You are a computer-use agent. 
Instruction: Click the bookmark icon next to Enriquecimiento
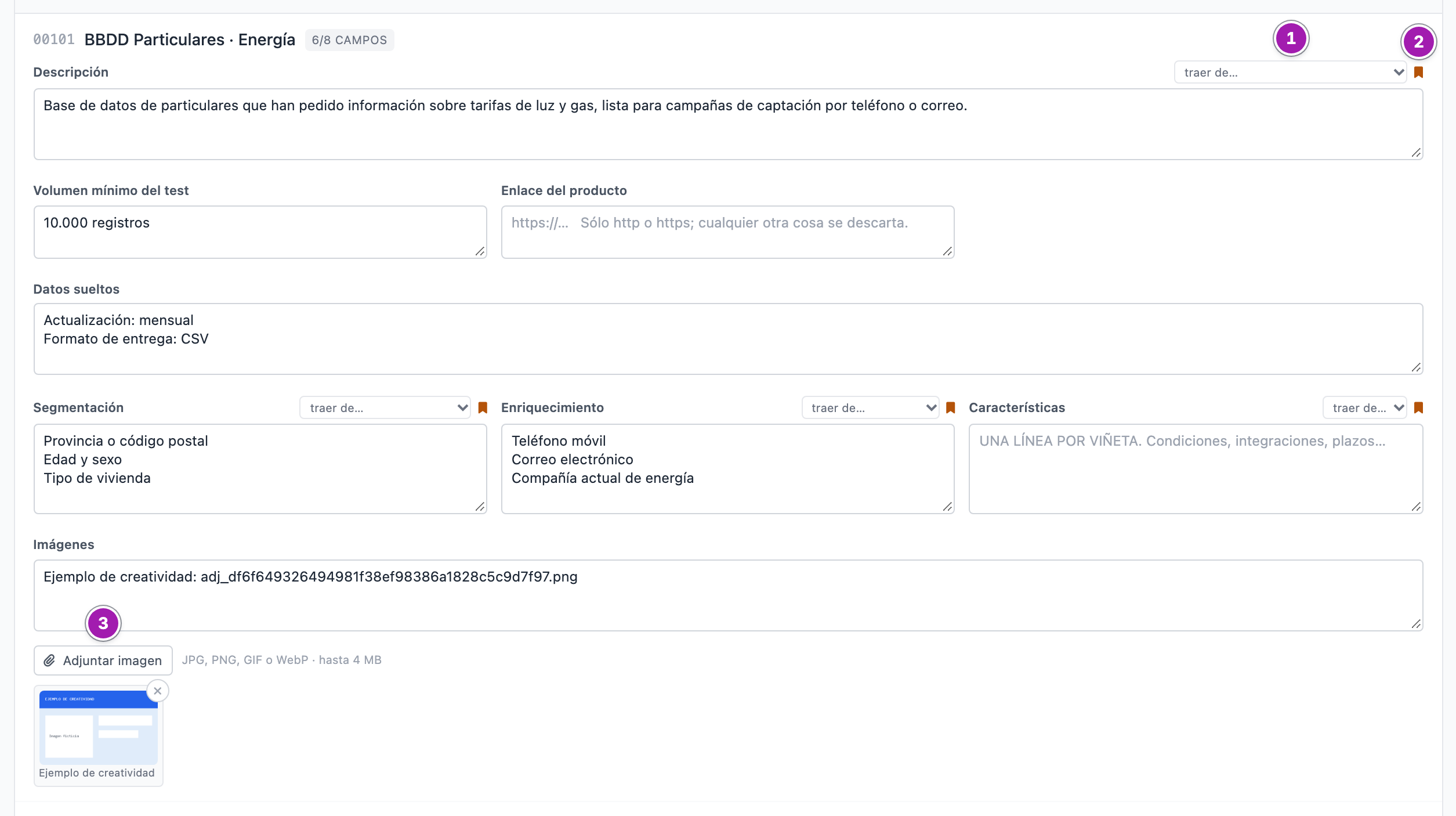pyautogui.click(x=950, y=408)
